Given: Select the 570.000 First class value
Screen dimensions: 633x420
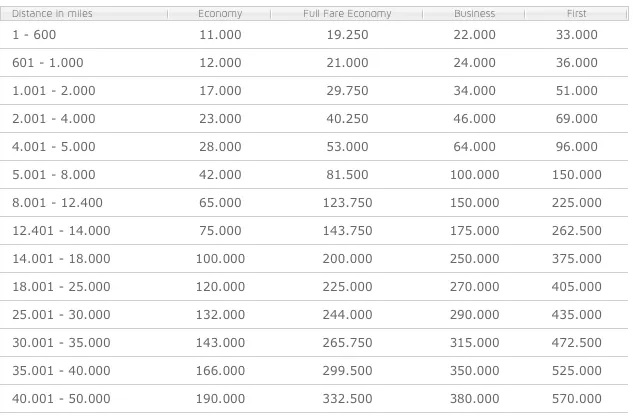Looking at the screenshot, I should tap(576, 399).
